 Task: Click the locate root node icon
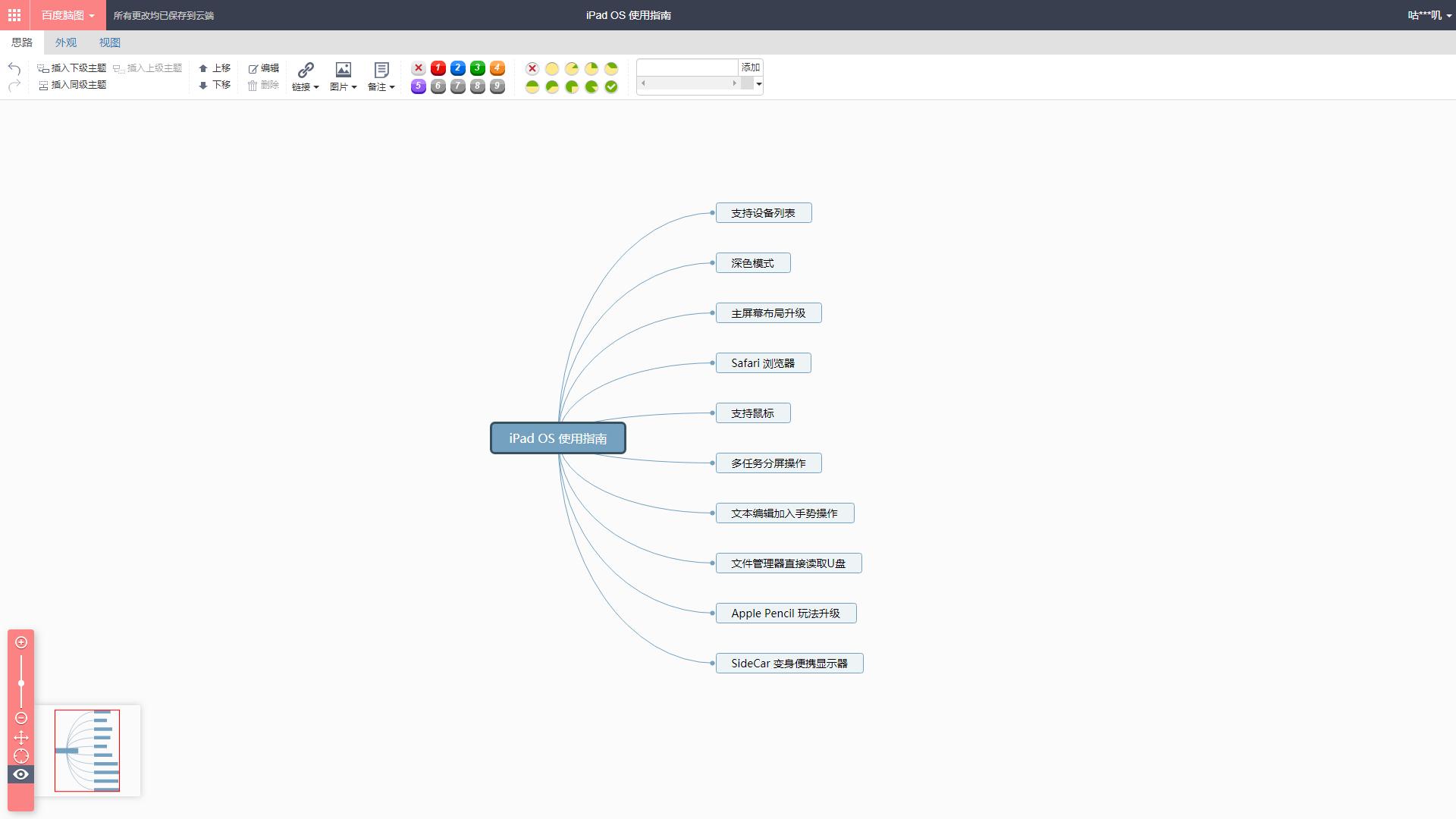21,756
